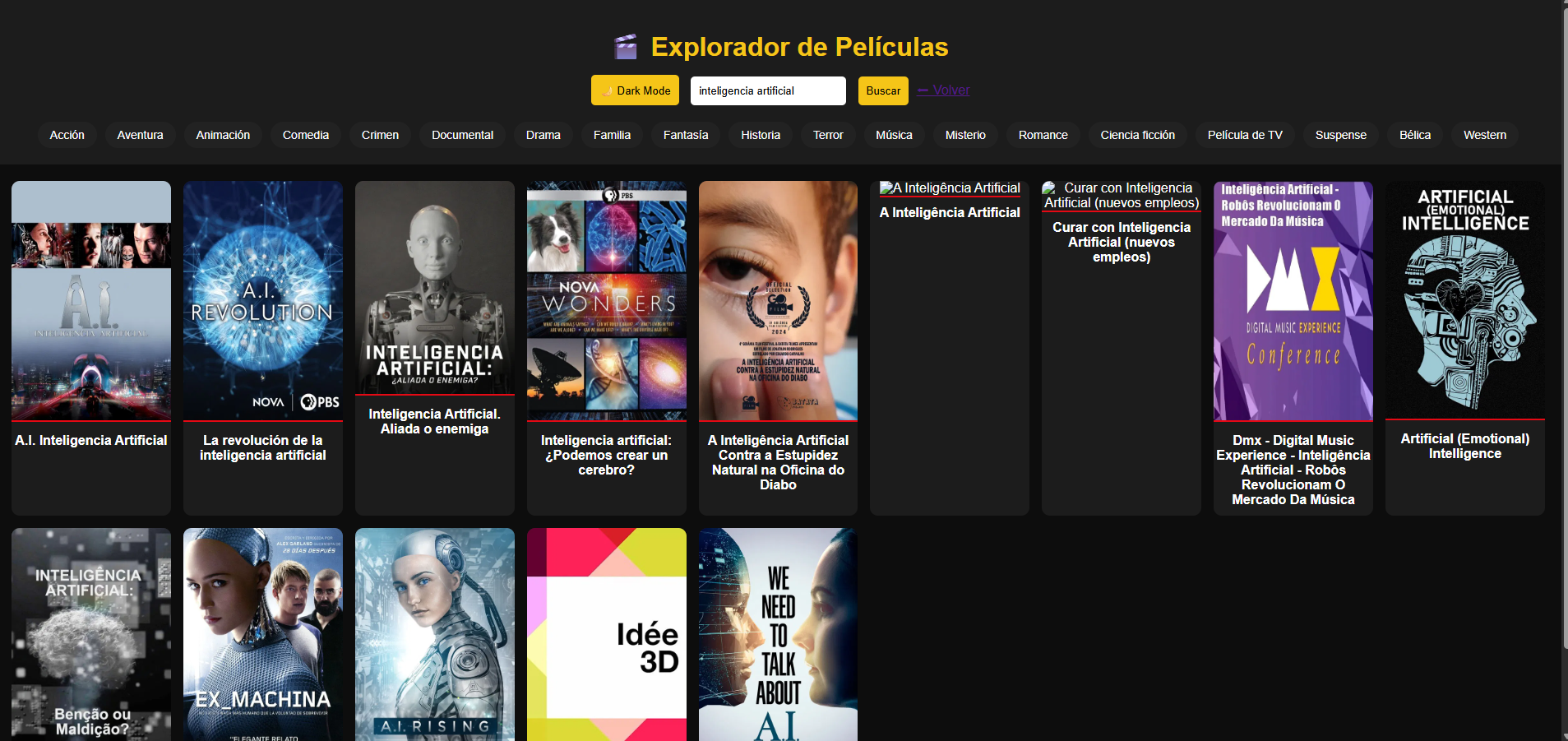Click title 'Inteligencia Artificial. Aliada o enemiga'
The height and width of the screenshot is (741, 1568).
[435, 422]
